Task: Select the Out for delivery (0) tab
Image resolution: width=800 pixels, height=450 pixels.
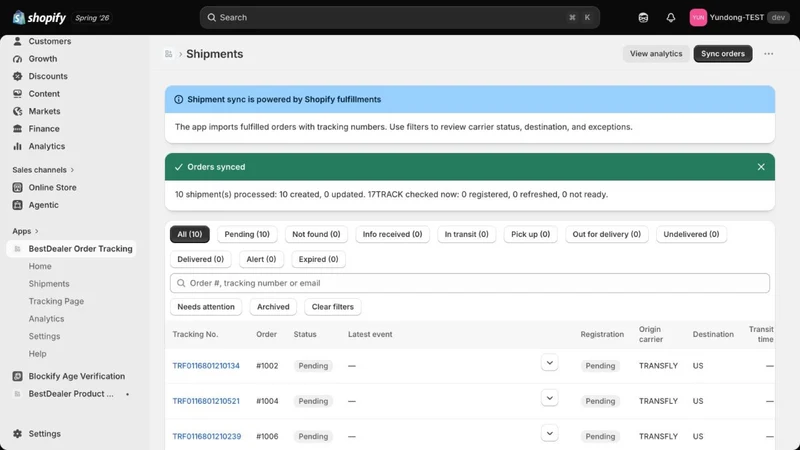Action: pos(607,234)
